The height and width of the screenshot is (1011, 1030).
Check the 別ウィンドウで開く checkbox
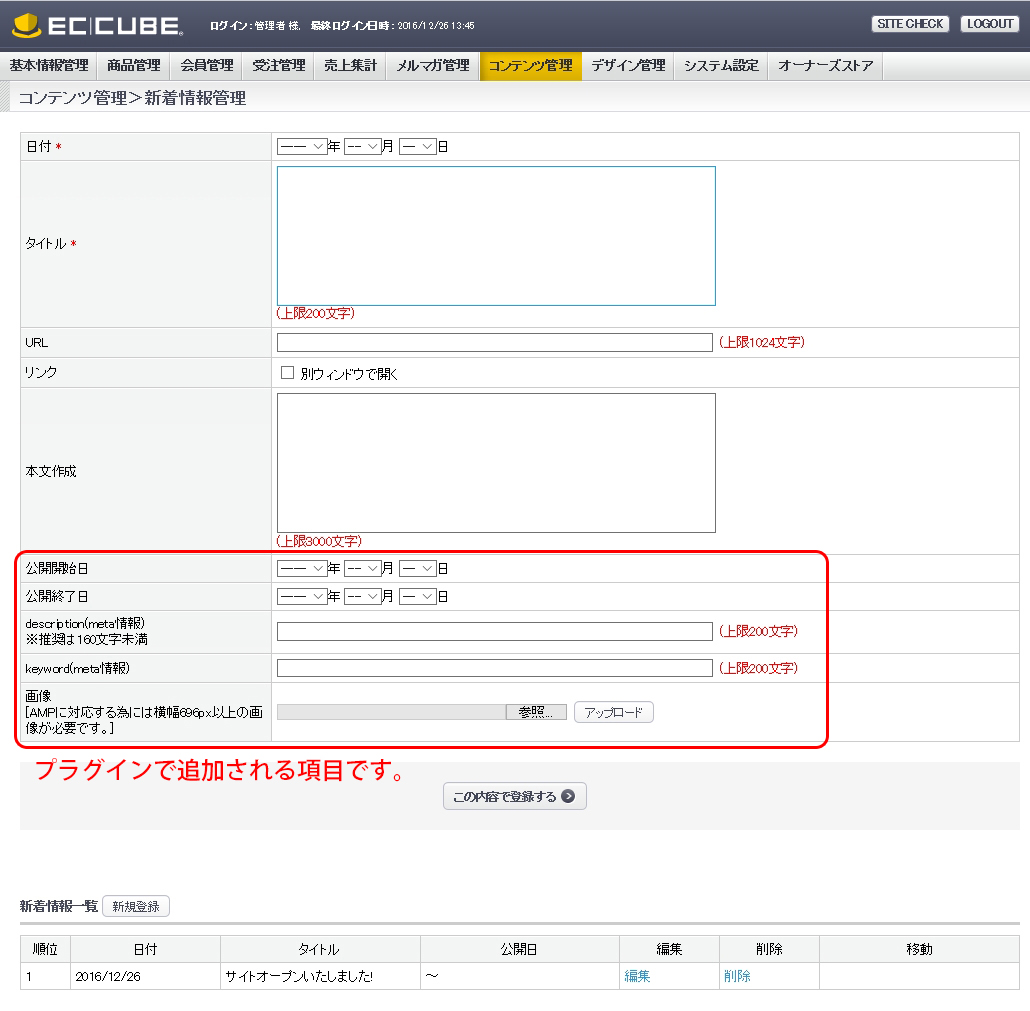click(287, 373)
